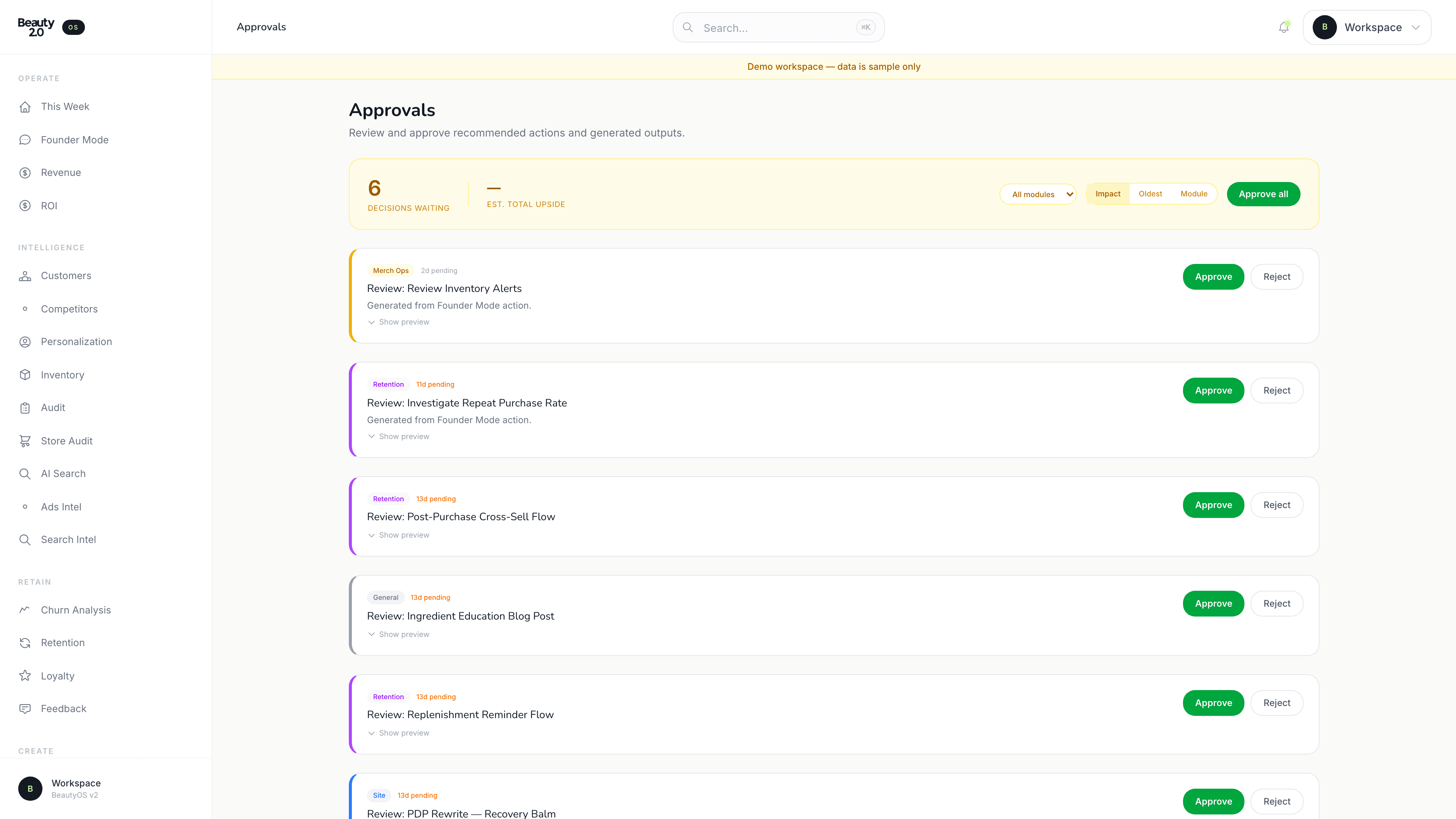Open the All modules filter dropdown
The image size is (1456, 819).
coord(1038,194)
